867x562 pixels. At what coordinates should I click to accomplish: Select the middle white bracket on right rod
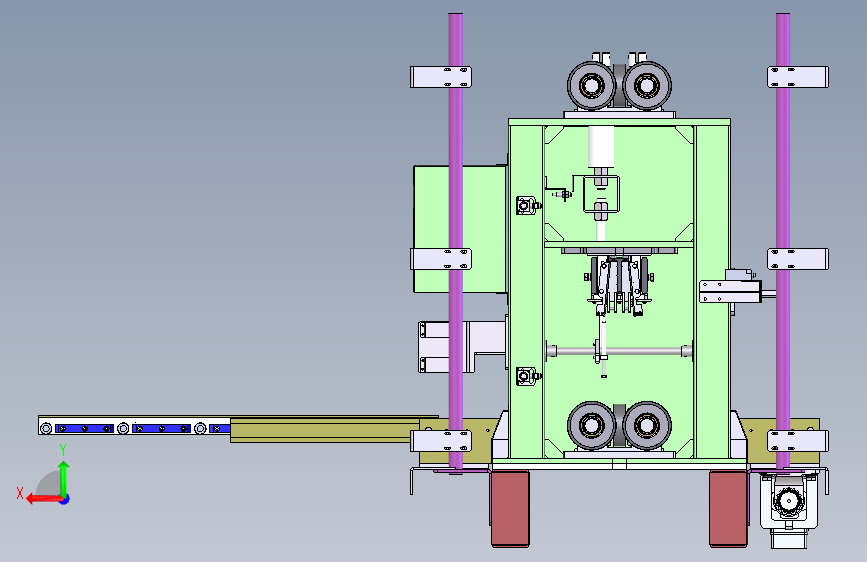coord(797,259)
